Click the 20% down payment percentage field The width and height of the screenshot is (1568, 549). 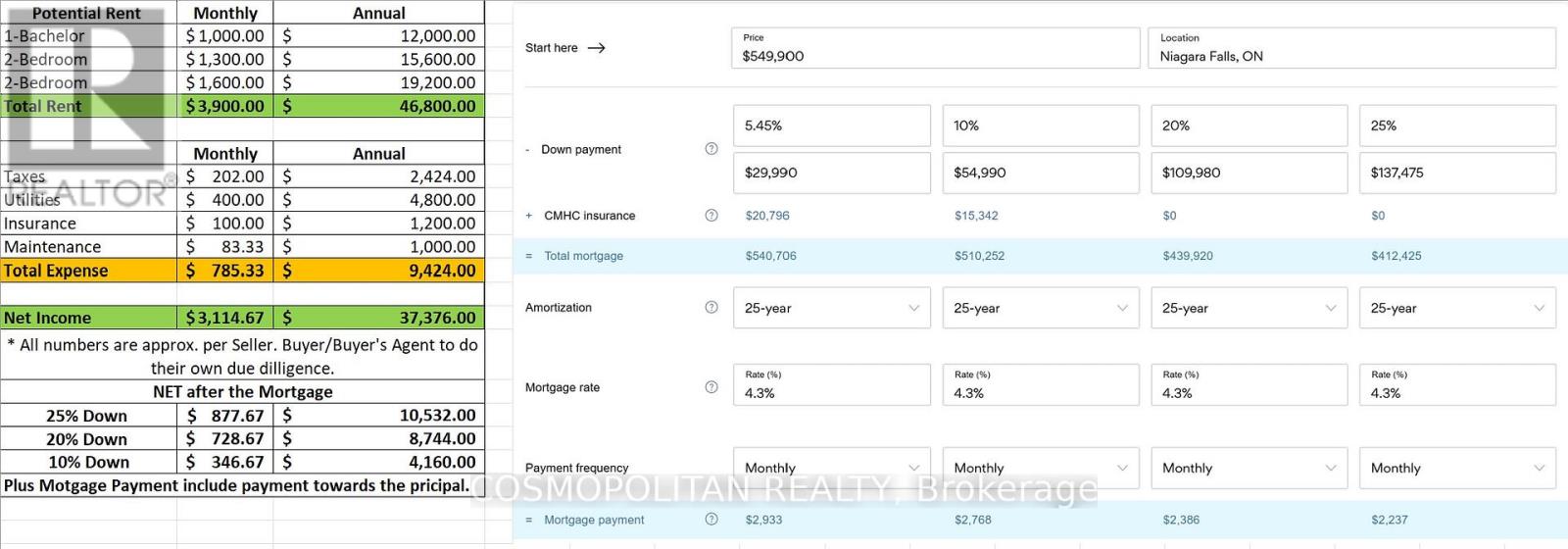[x=1249, y=125]
